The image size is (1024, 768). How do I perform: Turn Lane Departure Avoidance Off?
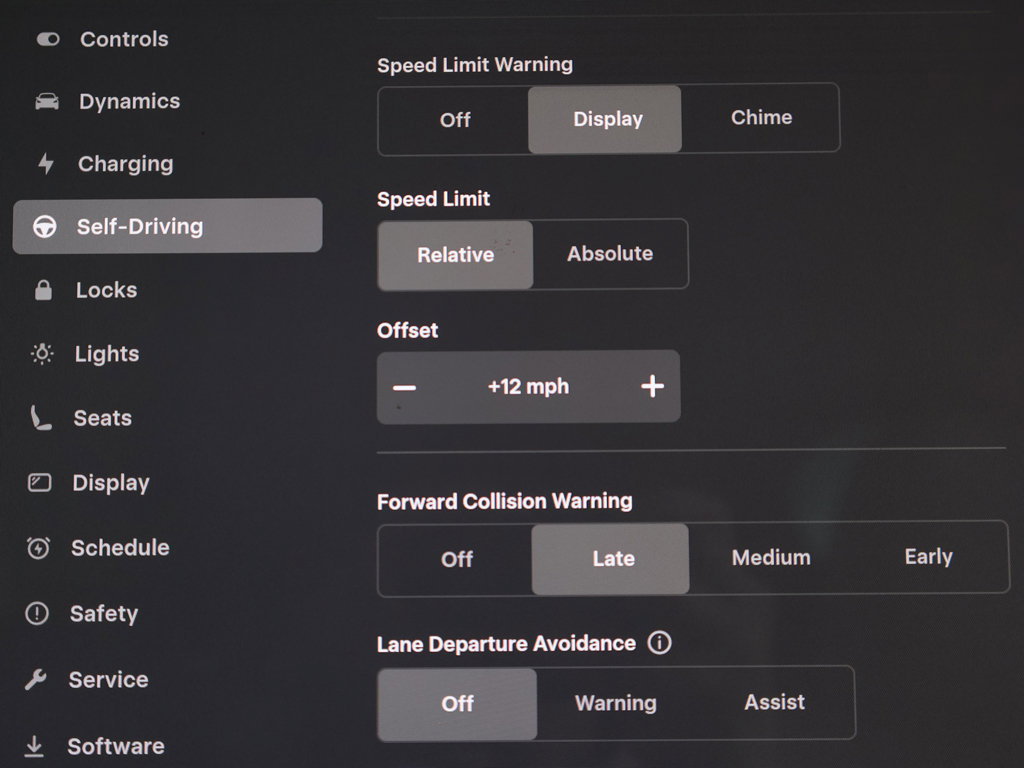(457, 704)
